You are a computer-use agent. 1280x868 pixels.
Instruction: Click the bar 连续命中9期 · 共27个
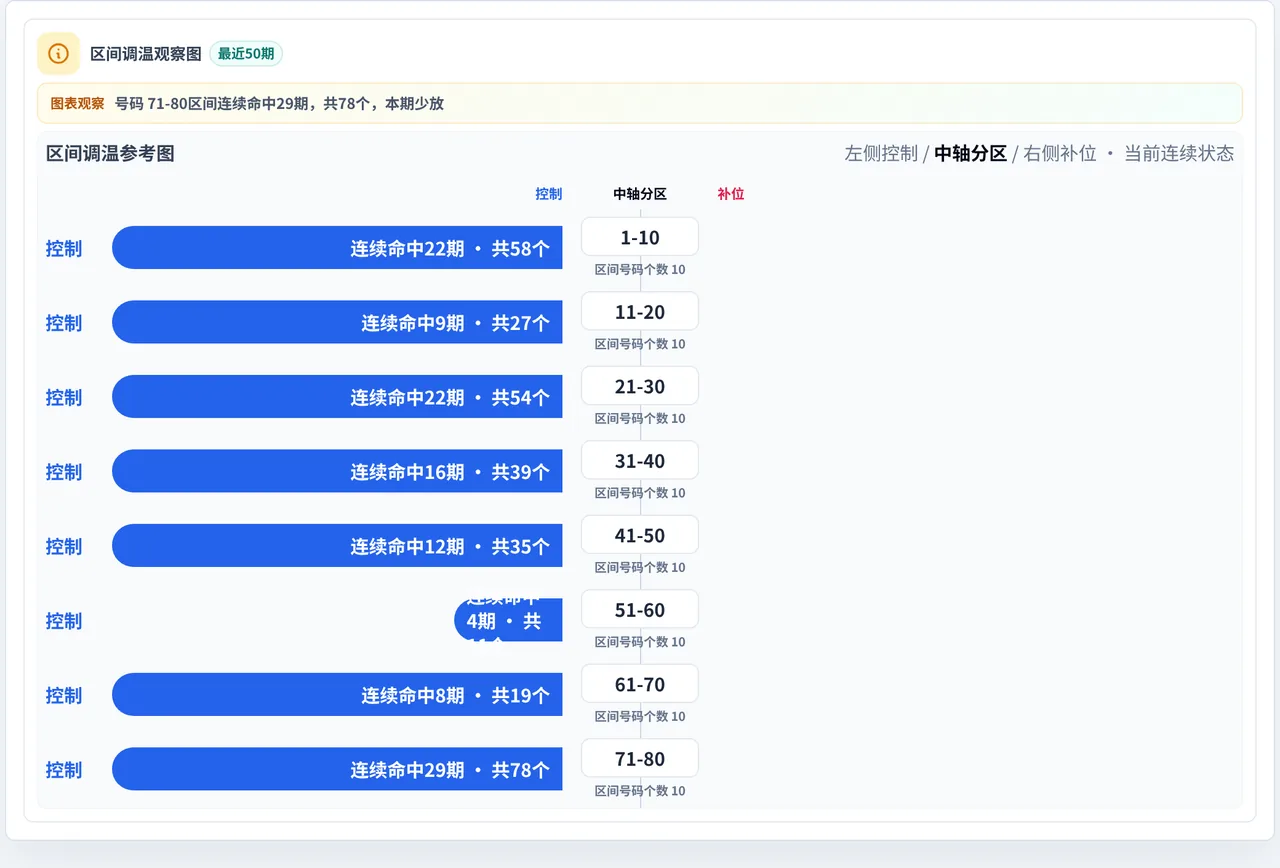(x=337, y=322)
